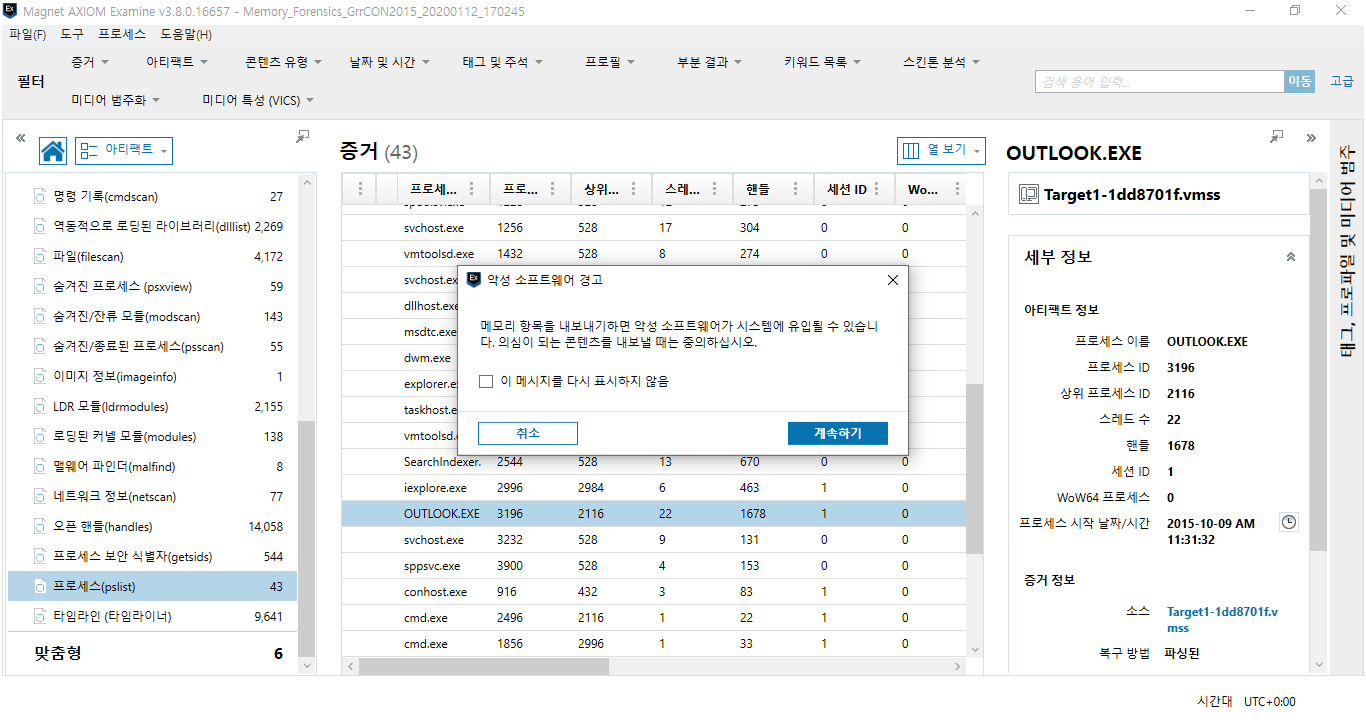Open the 키워드 목록 filter dropdown
Screen dimensions: 1366x728
coord(822,62)
